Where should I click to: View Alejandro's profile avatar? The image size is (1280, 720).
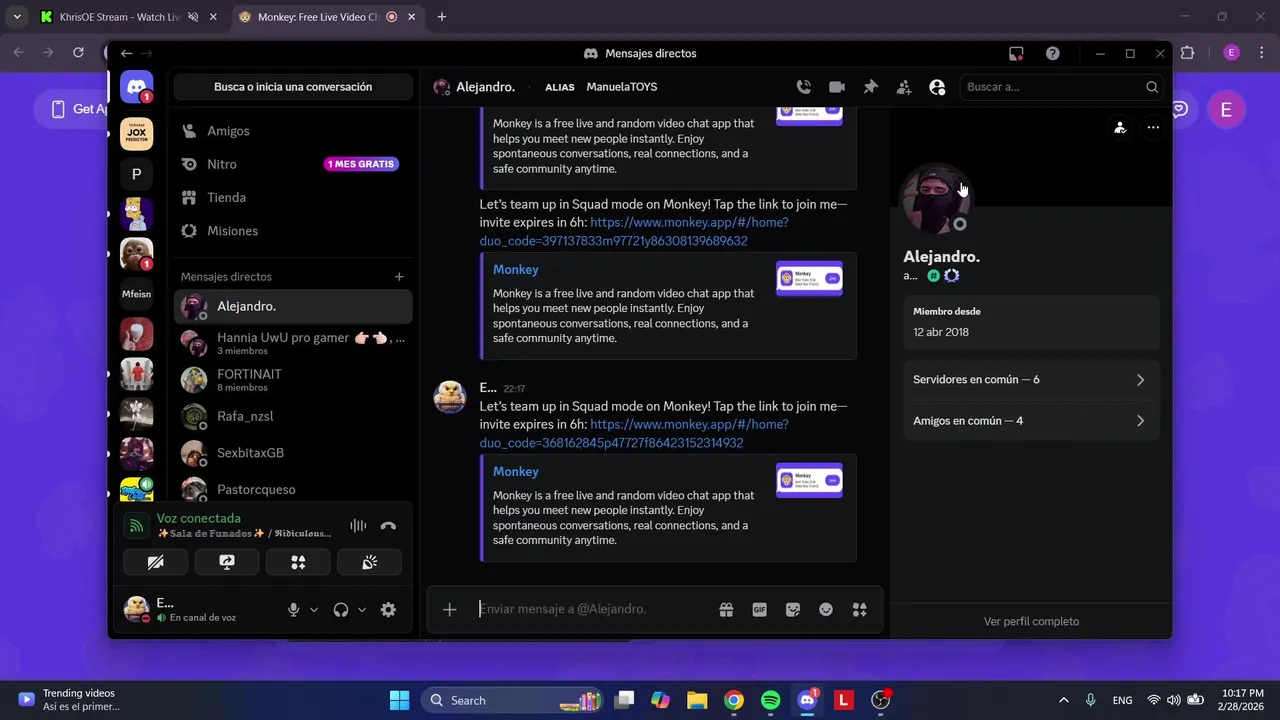(x=936, y=199)
